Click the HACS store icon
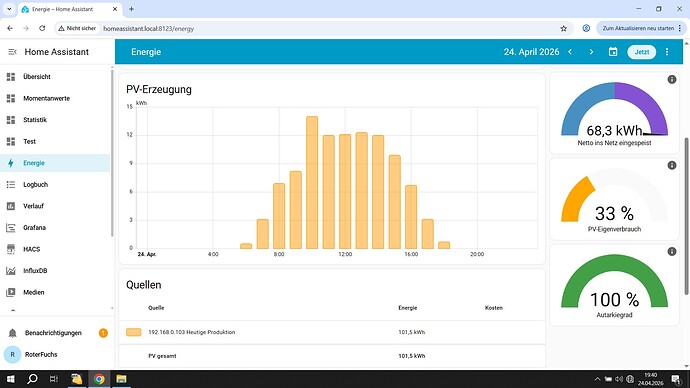 [x=11, y=249]
